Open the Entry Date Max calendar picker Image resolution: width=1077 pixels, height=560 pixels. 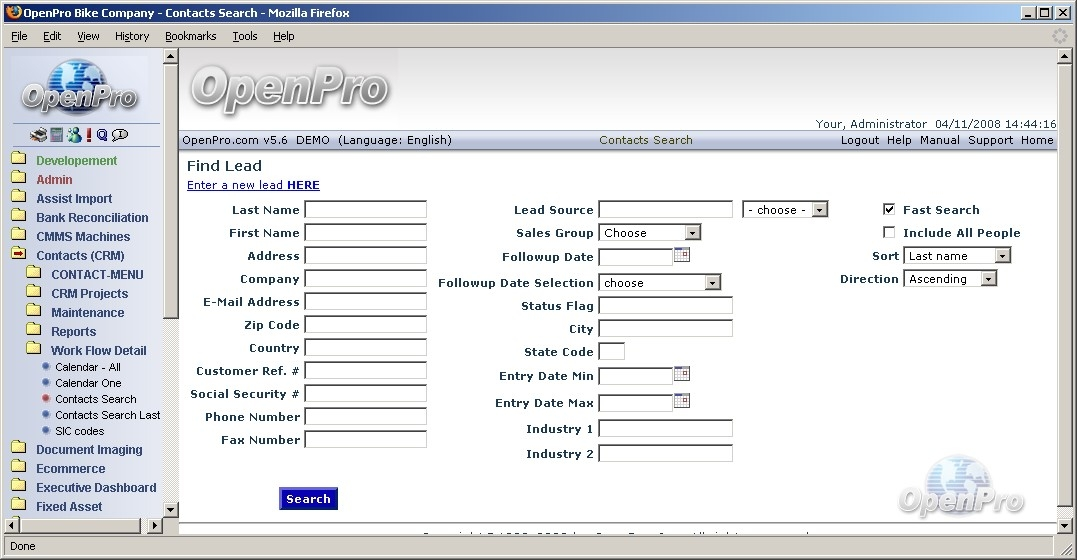pyautogui.click(x=682, y=401)
